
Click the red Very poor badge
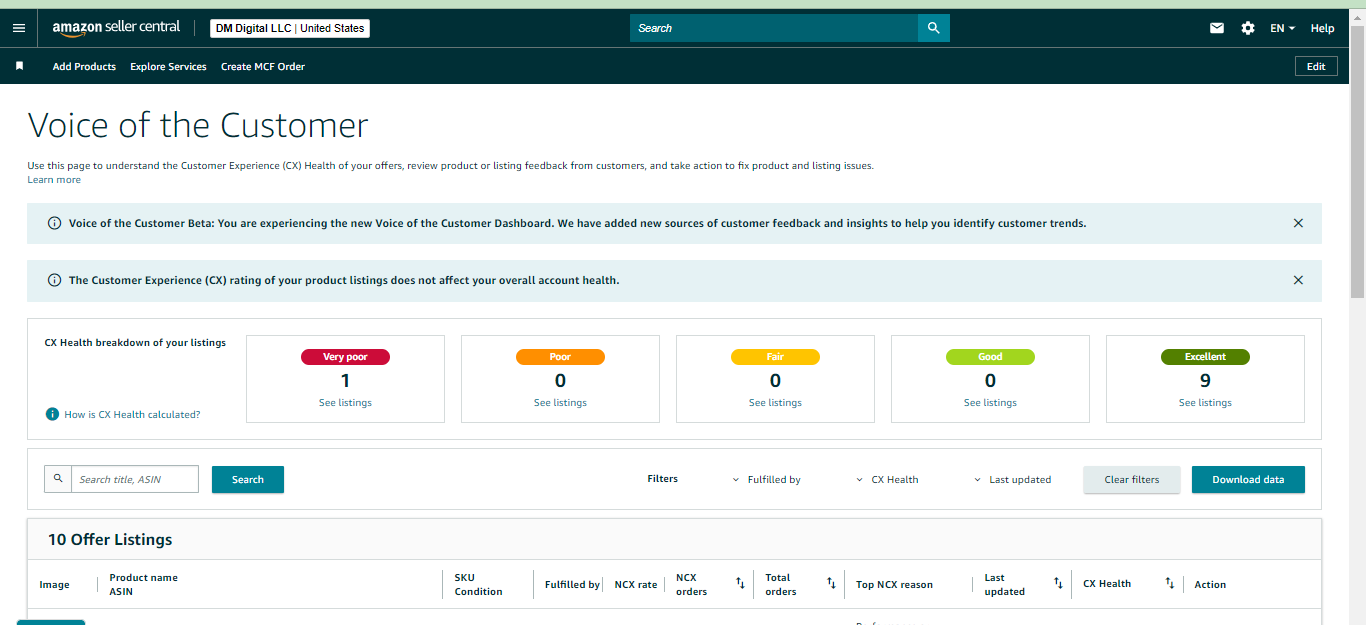pos(345,357)
